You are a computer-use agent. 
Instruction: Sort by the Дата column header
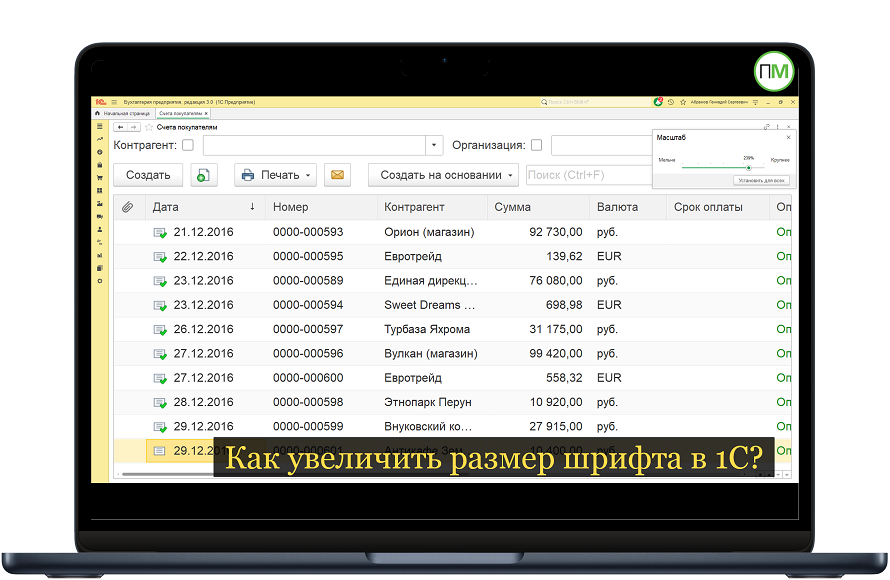click(x=205, y=207)
